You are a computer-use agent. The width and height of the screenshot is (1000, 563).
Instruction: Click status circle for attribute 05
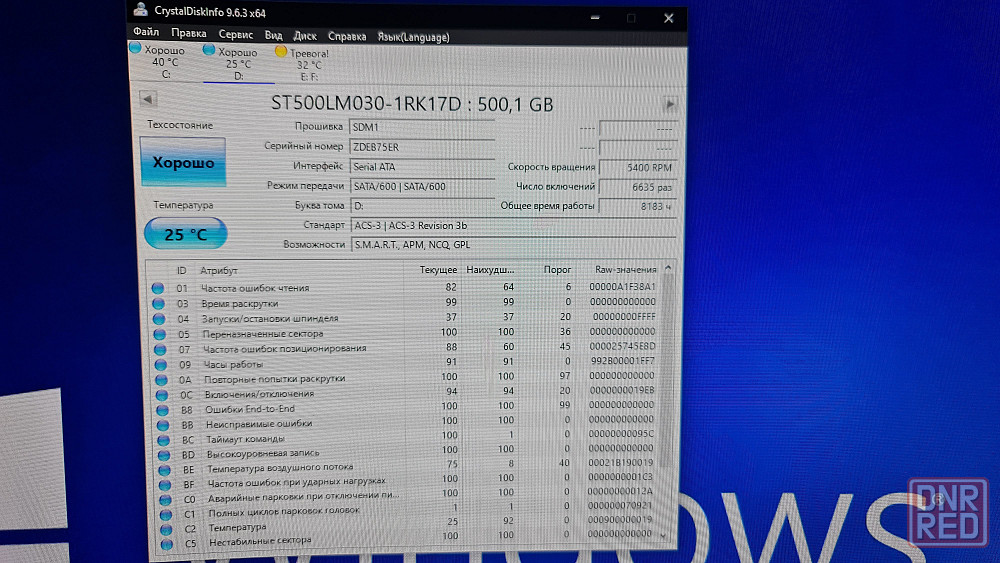[x=159, y=334]
